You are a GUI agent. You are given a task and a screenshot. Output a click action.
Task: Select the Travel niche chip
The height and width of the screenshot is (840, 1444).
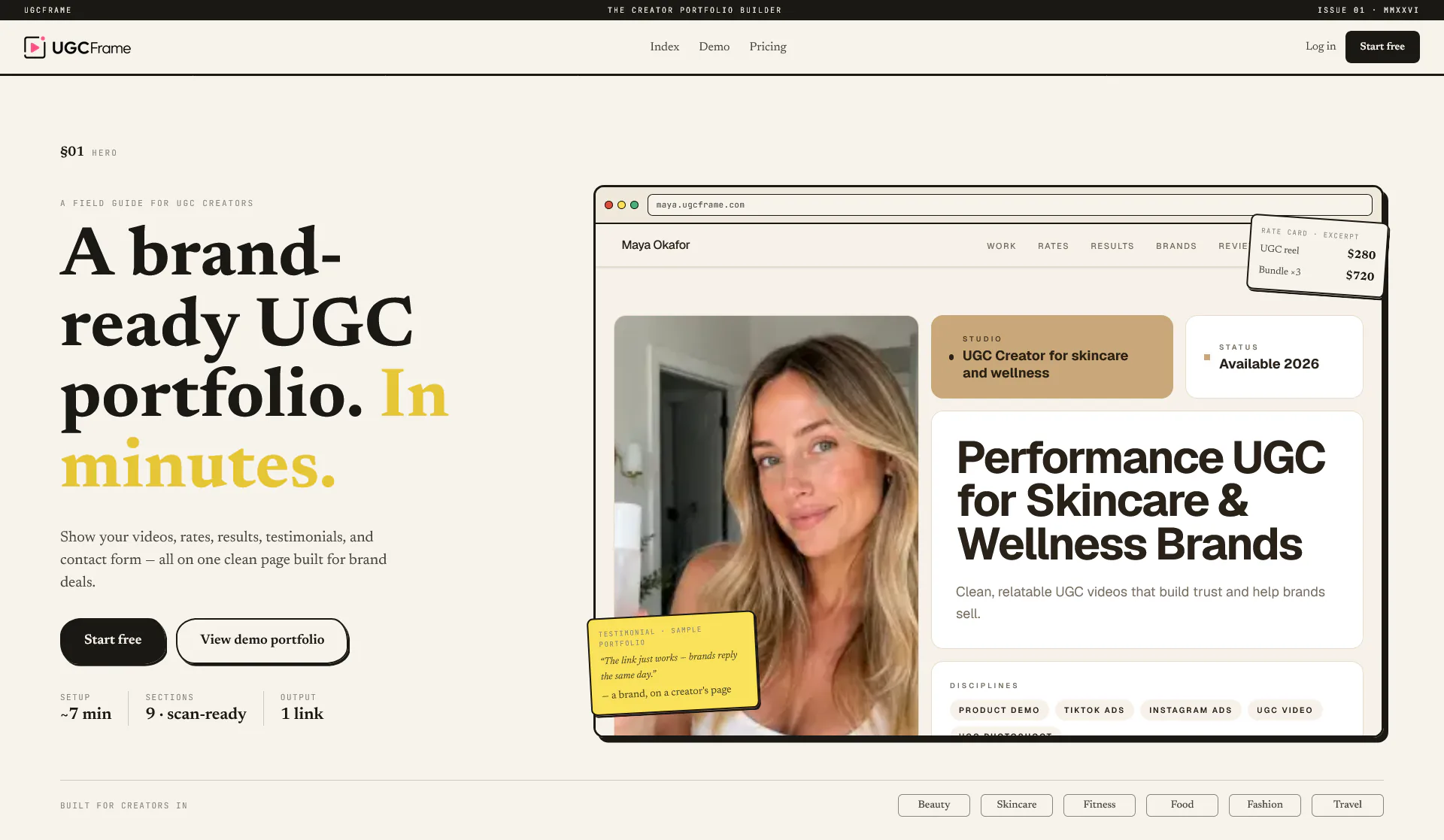point(1348,805)
